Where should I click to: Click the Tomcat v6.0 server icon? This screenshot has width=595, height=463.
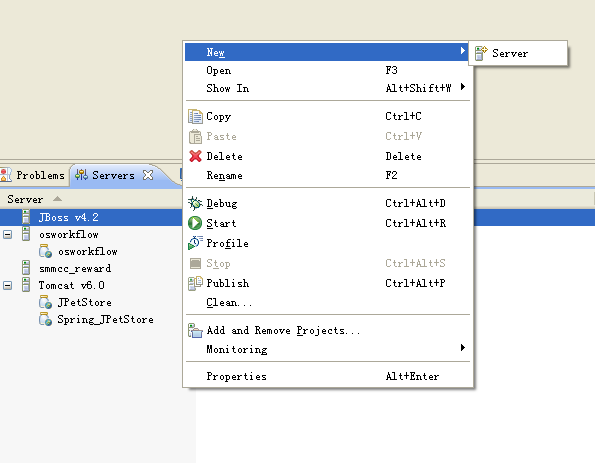coord(26,285)
